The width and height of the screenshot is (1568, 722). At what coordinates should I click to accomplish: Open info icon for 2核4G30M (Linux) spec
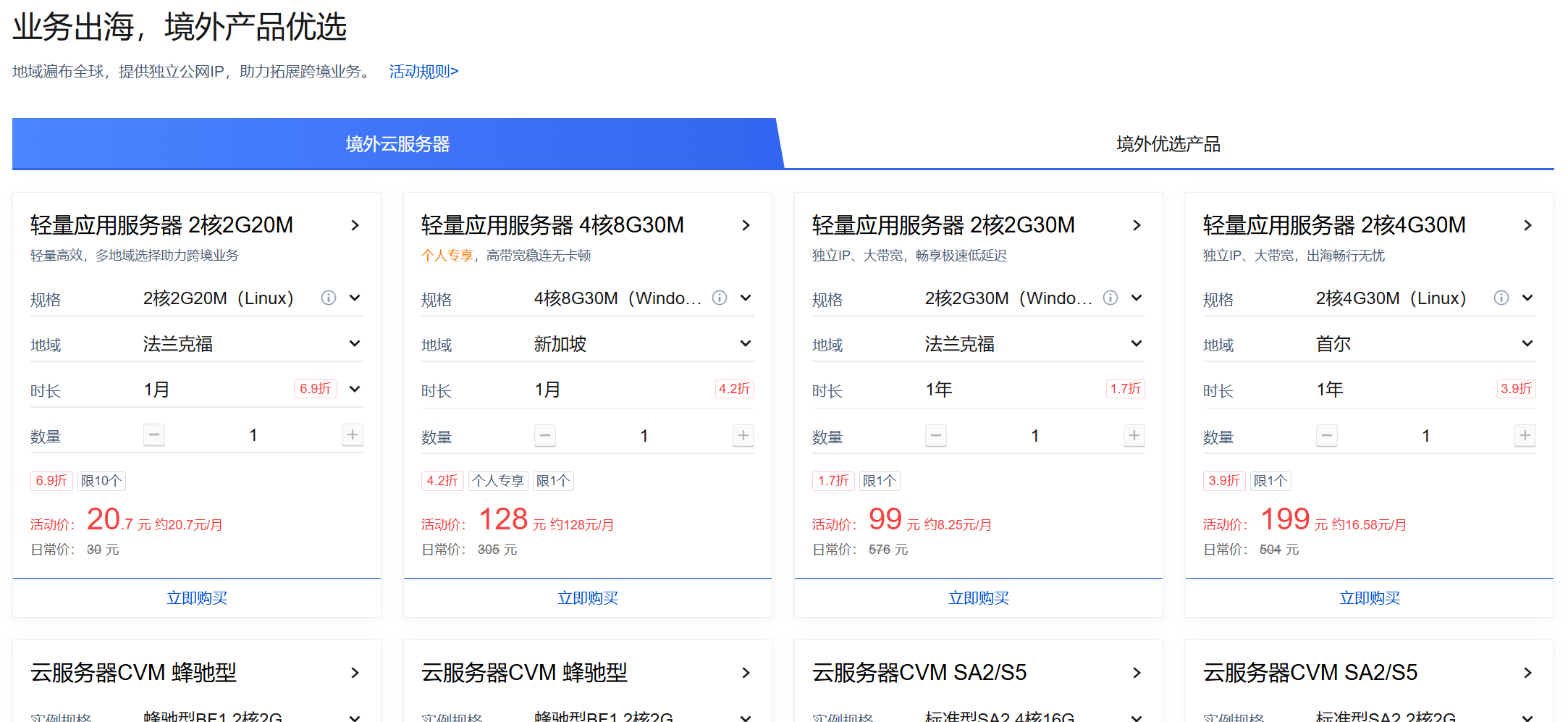tap(1501, 298)
